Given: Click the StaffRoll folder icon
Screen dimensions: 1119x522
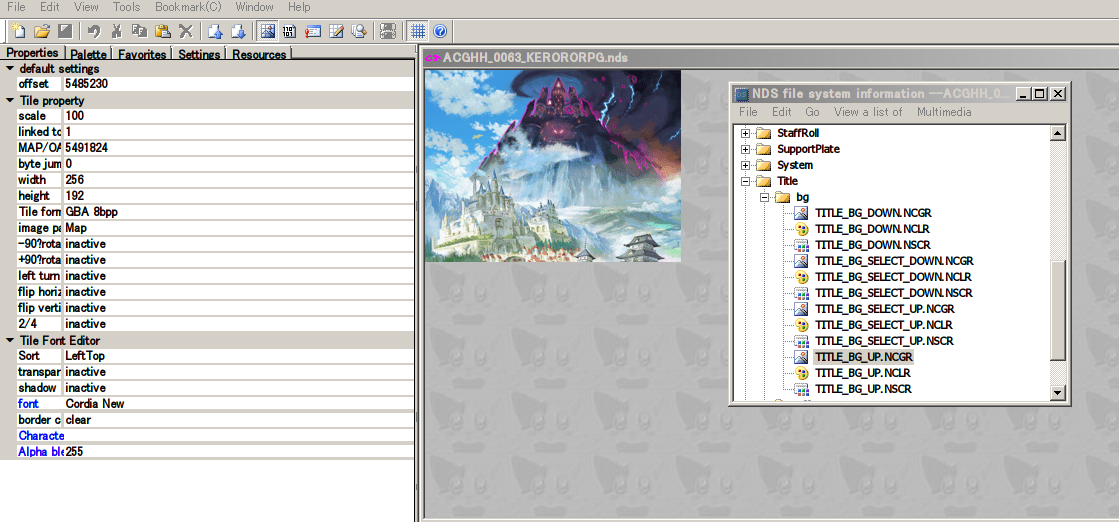Looking at the screenshot, I should pyautogui.click(x=764, y=134).
